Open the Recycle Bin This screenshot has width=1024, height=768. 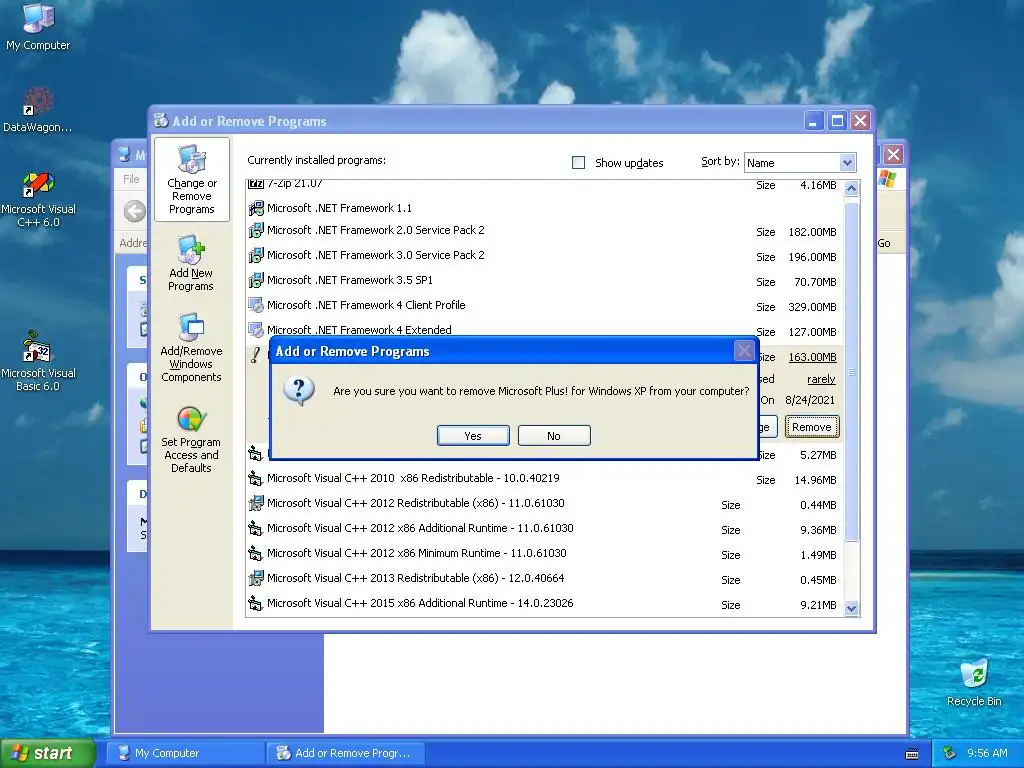click(x=974, y=682)
